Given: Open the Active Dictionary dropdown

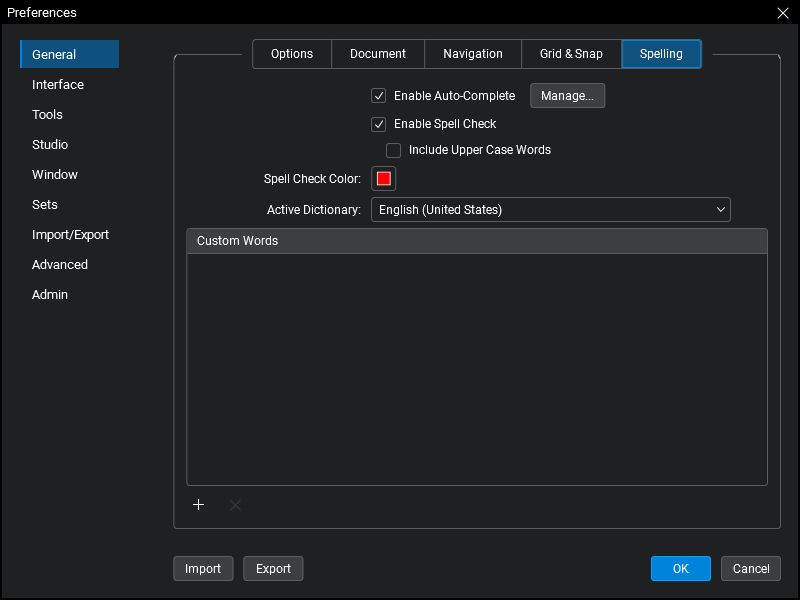Looking at the screenshot, I should [550, 210].
